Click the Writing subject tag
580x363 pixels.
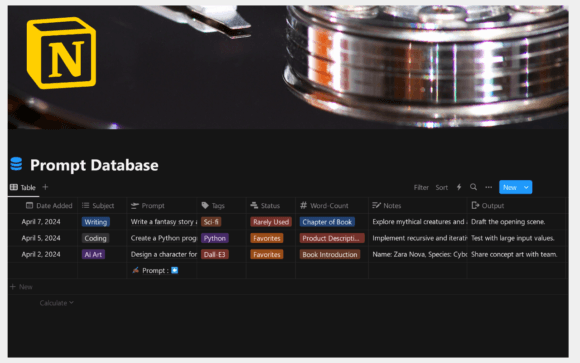point(95,222)
